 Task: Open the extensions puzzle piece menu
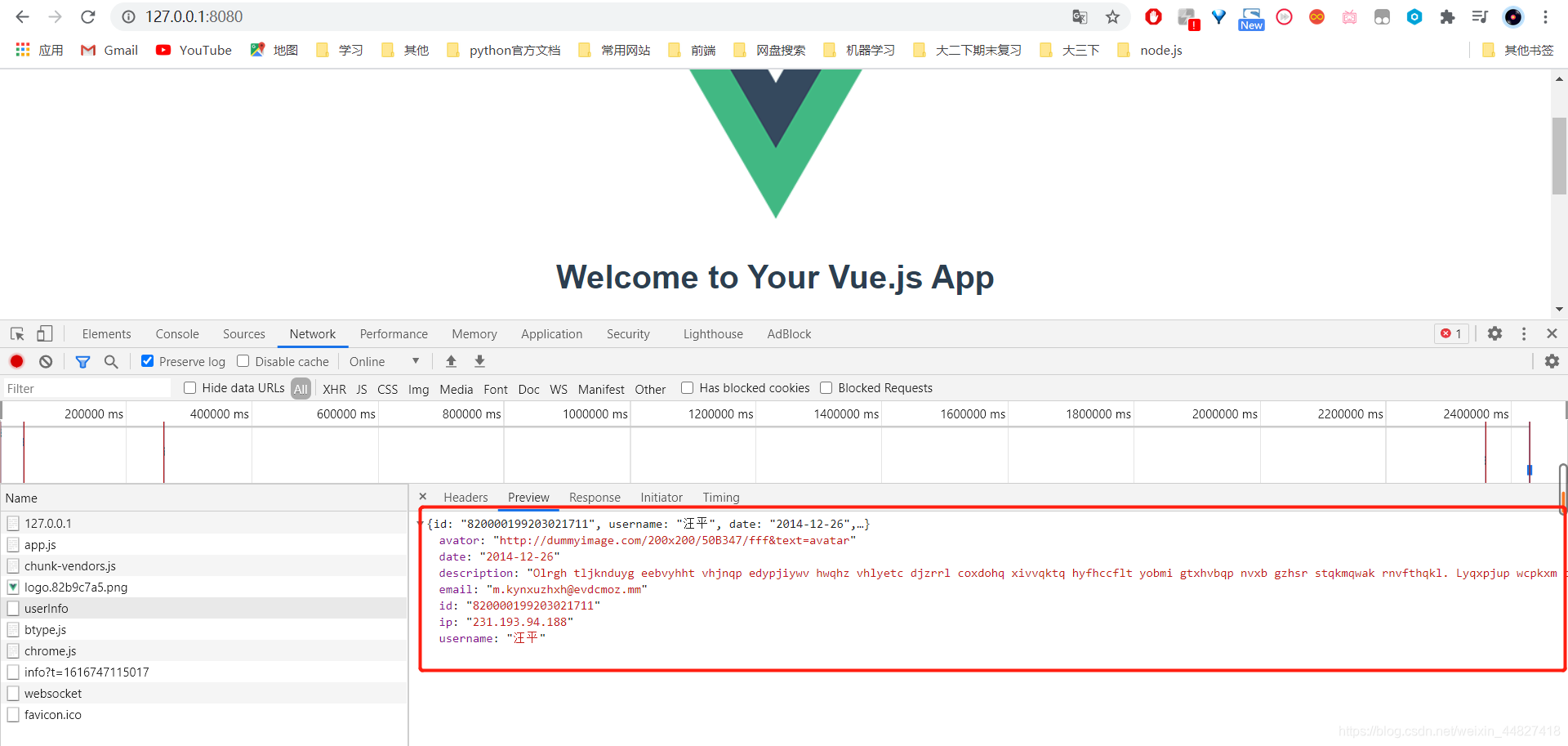[x=1447, y=16]
